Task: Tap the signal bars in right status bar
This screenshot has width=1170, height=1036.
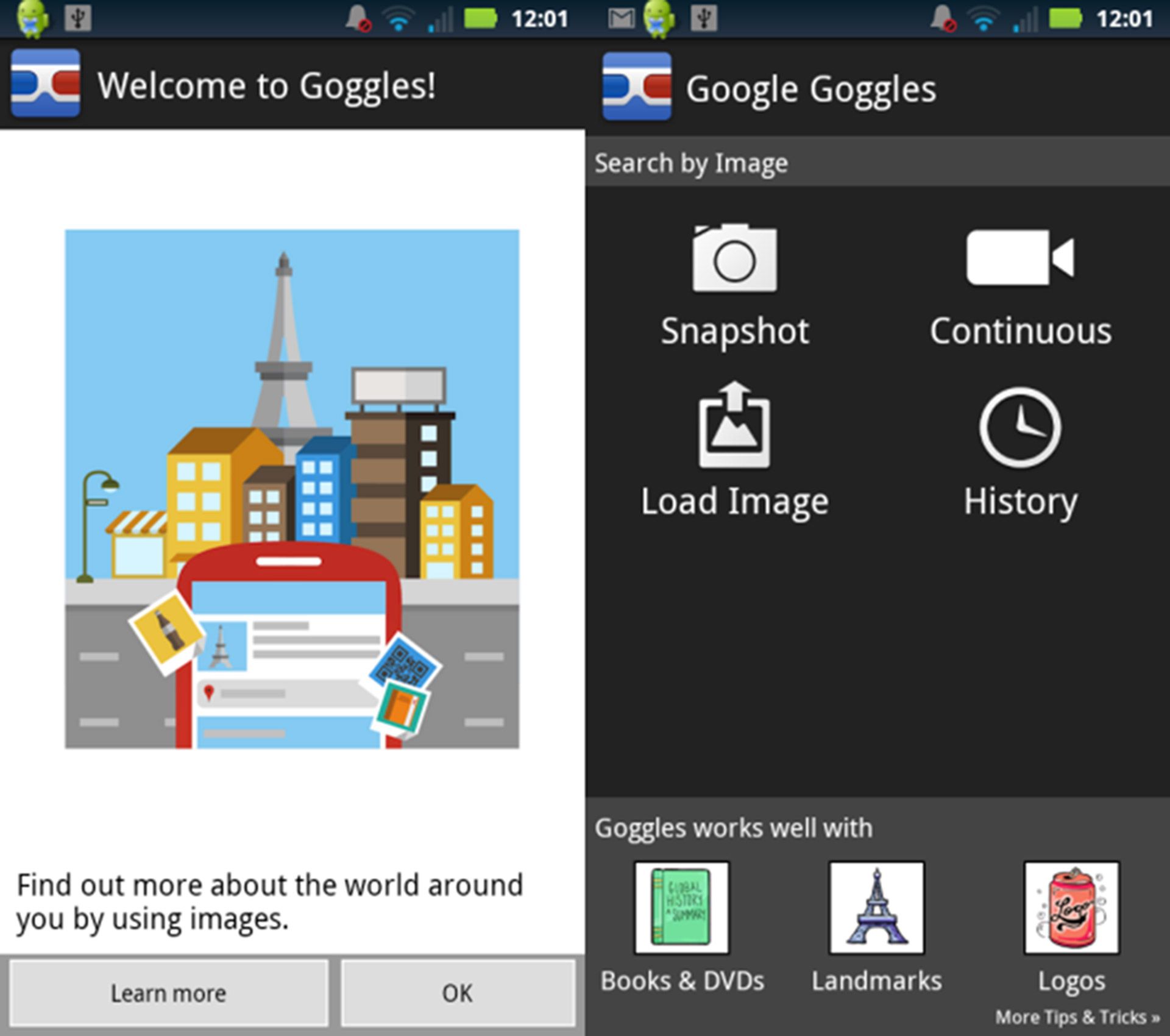Action: 1025,20
